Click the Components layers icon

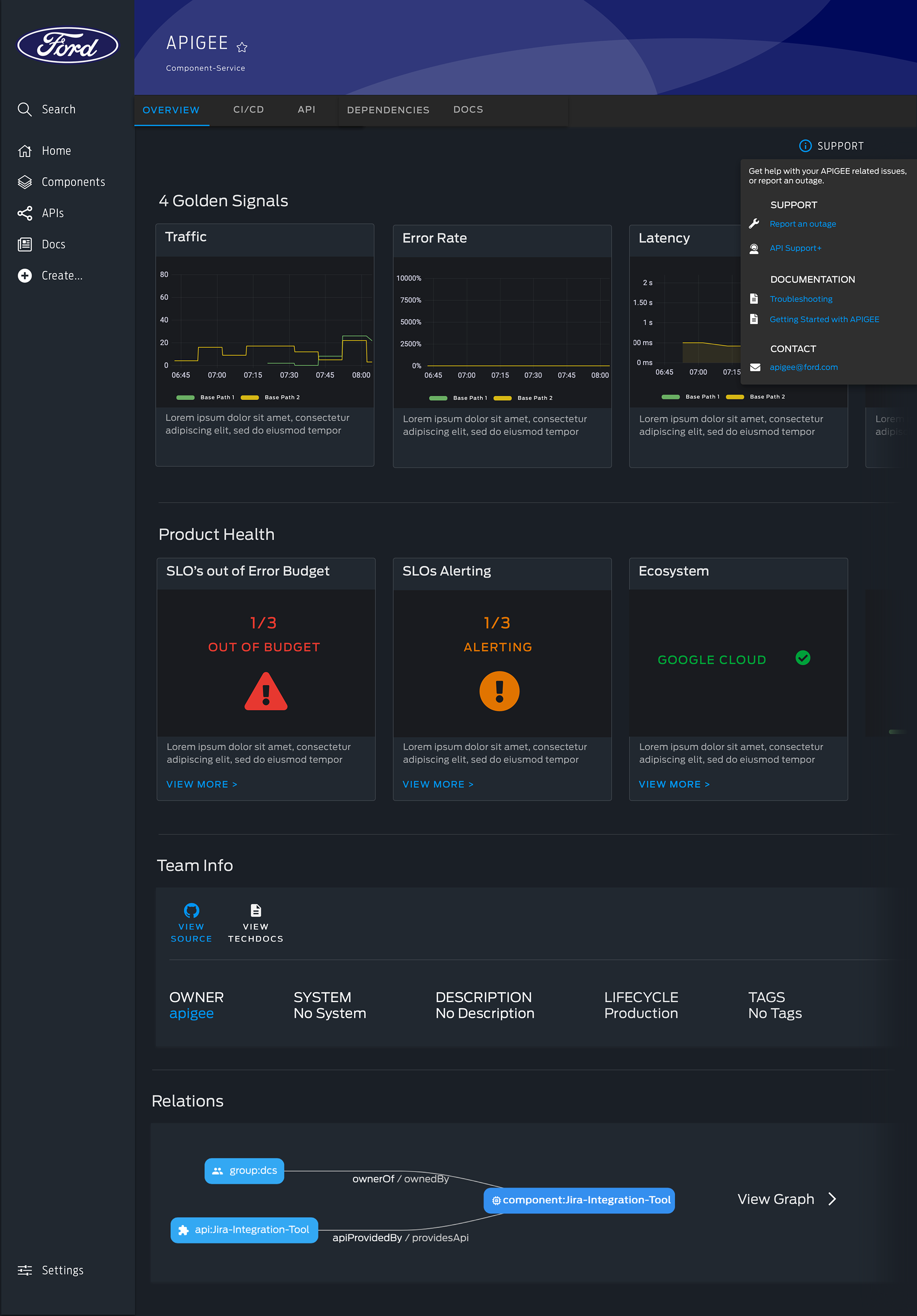25,182
